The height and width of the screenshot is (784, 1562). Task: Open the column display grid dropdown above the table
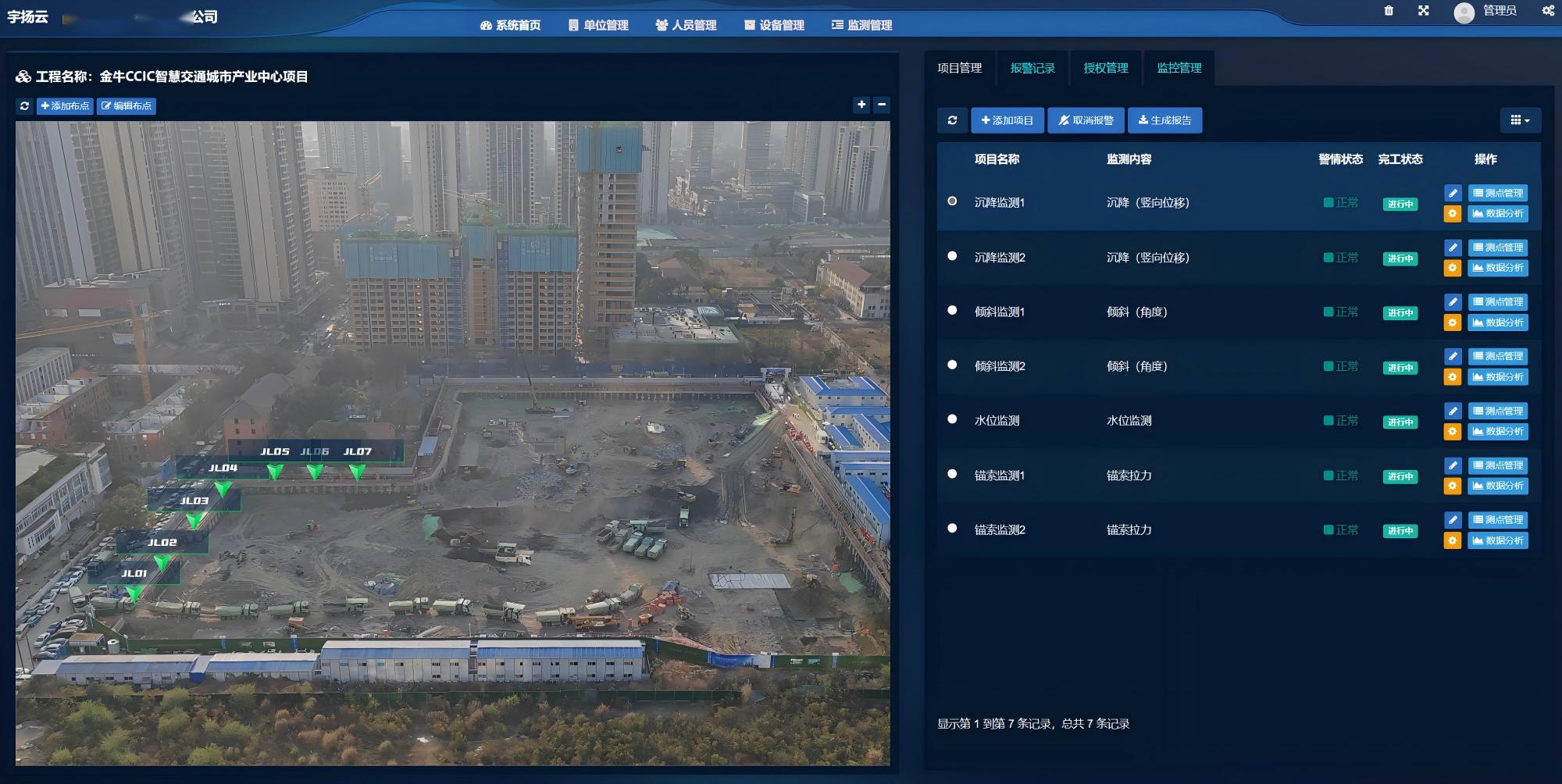click(x=1518, y=119)
